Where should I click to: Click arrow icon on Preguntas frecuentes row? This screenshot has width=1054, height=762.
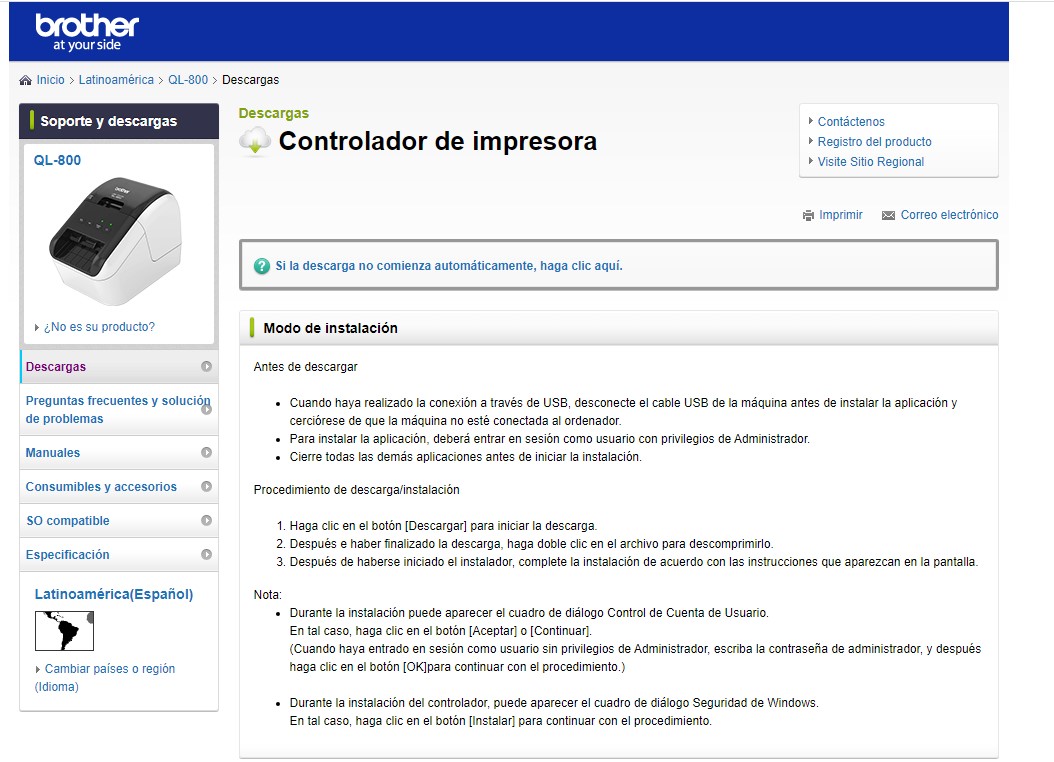(206, 409)
